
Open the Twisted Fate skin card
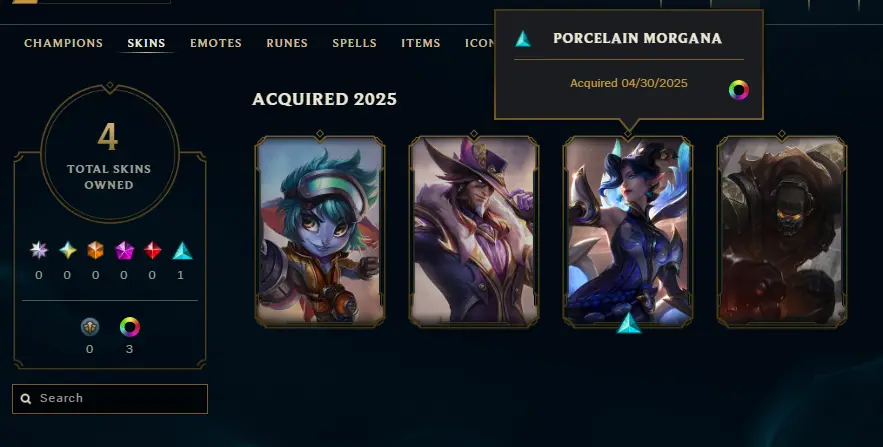(x=474, y=231)
